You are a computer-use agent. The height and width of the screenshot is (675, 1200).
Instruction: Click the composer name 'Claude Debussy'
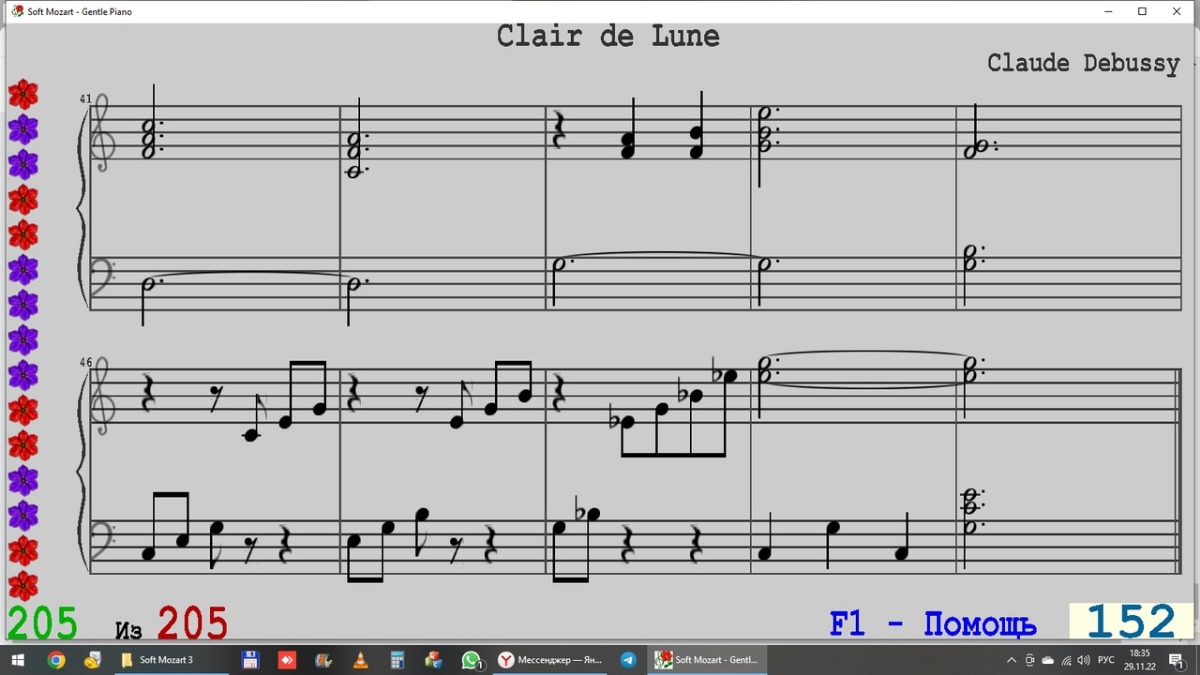(x=1083, y=64)
